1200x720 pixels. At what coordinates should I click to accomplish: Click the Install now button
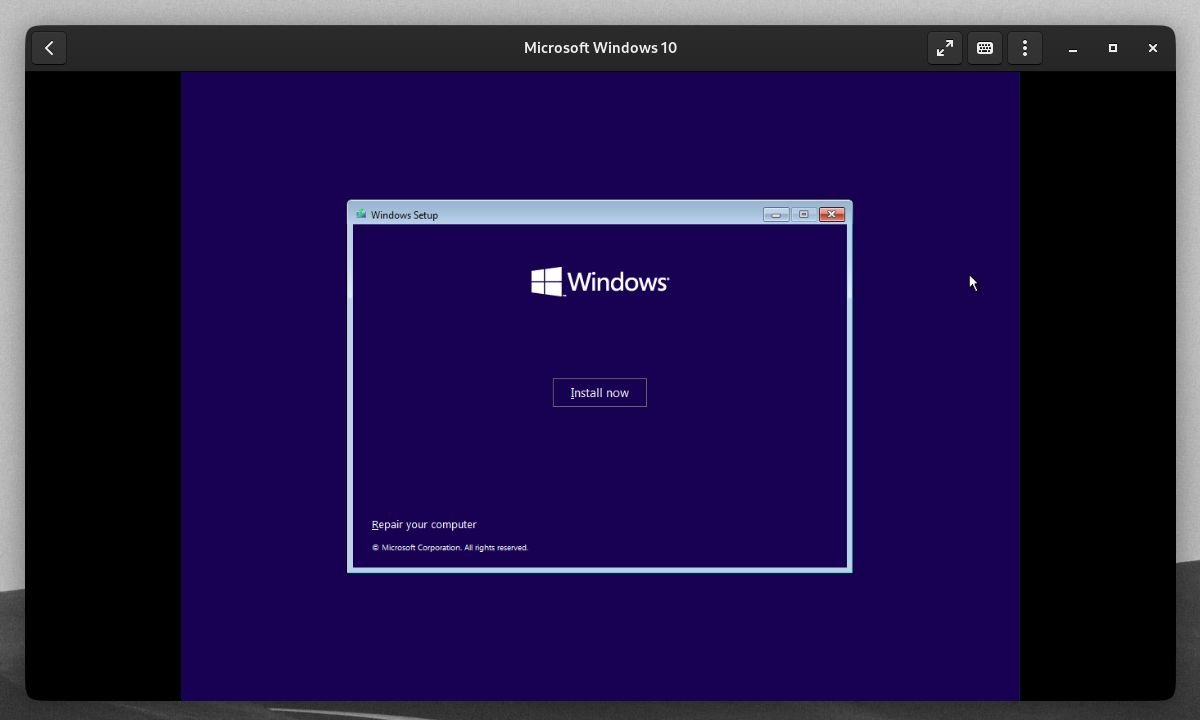click(600, 393)
